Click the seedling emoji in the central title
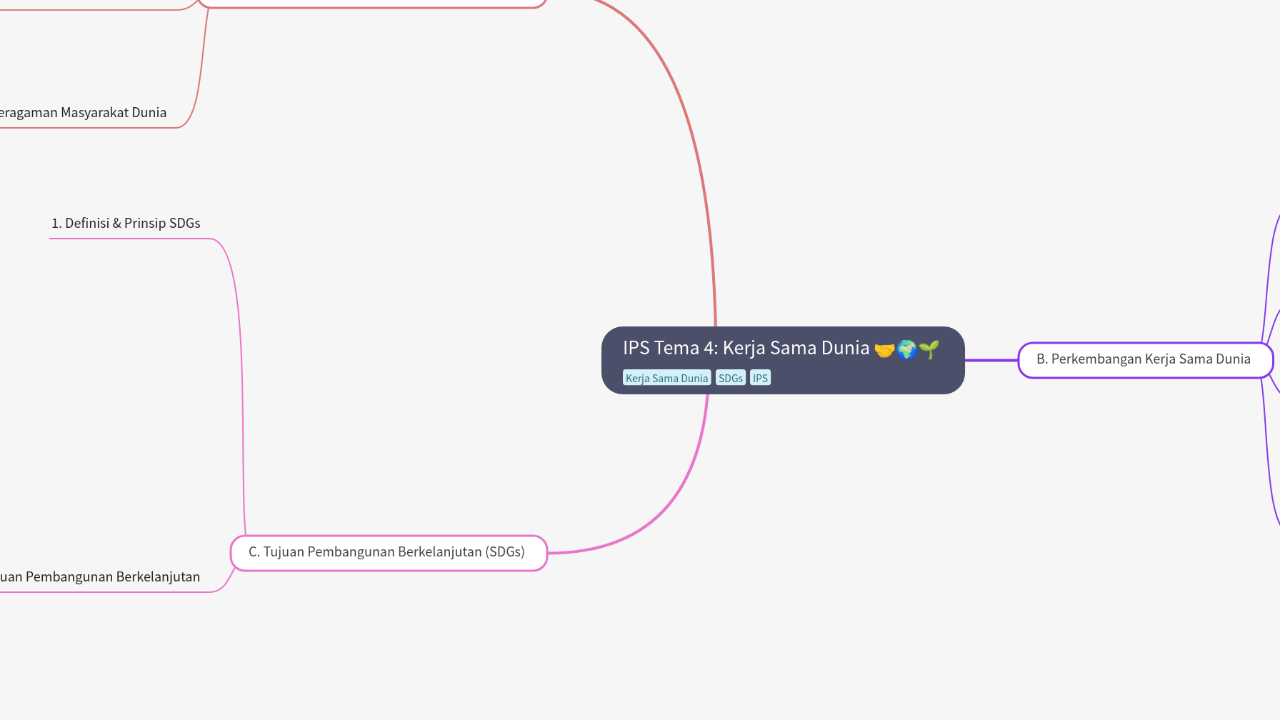 pyautogui.click(x=930, y=350)
